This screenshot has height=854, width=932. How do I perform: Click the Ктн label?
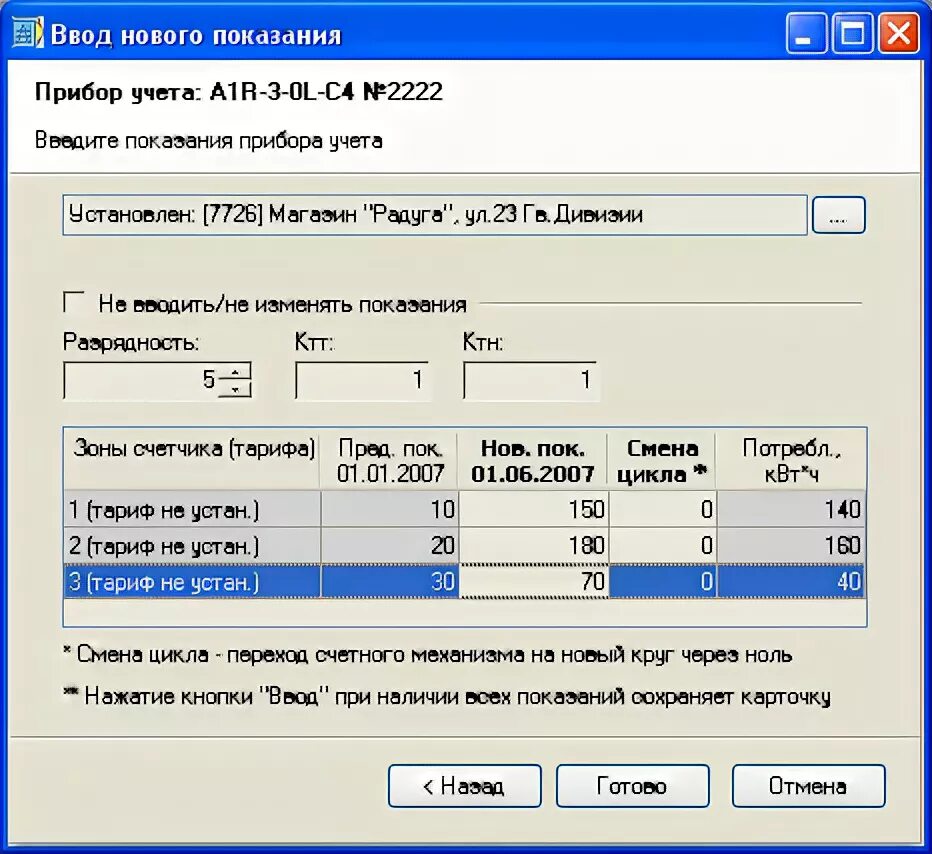pyautogui.click(x=483, y=343)
